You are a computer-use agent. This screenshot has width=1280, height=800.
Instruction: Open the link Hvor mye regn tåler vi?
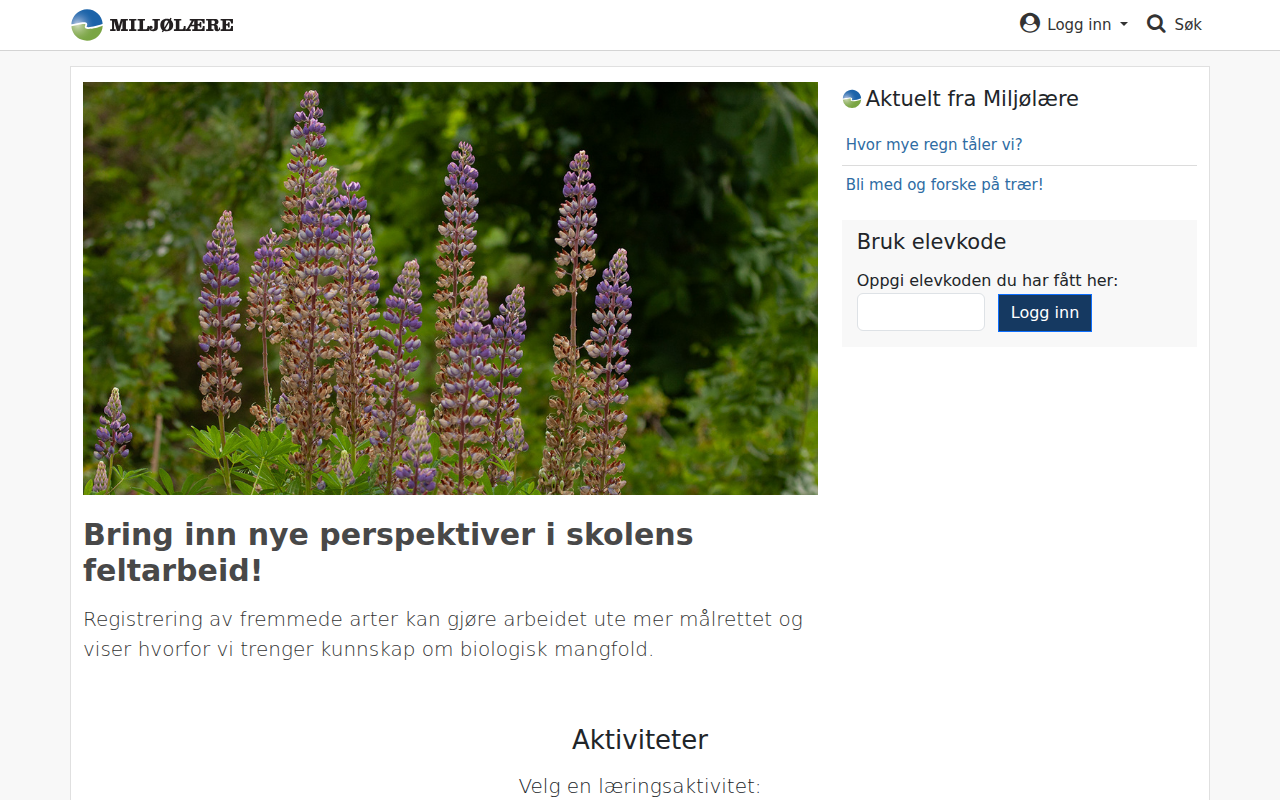(933, 144)
